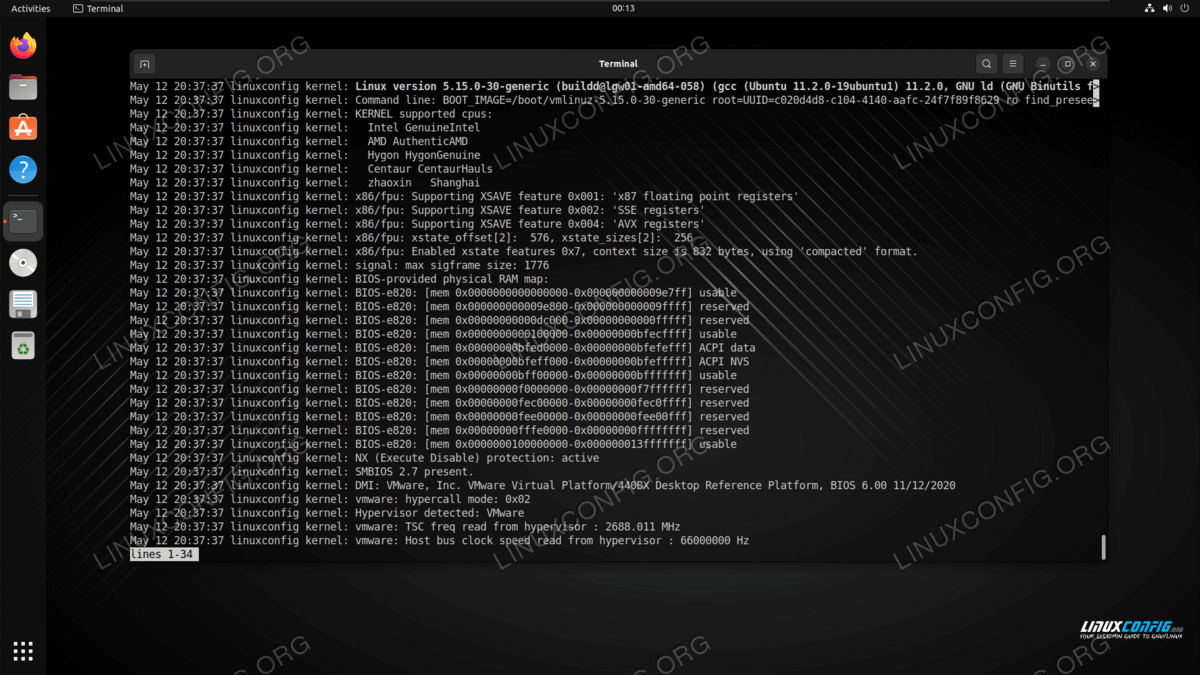Click the BIOS-e820 line with '0x00000000fee00000'
Screen dimensions: 1200x675
pos(439,417)
